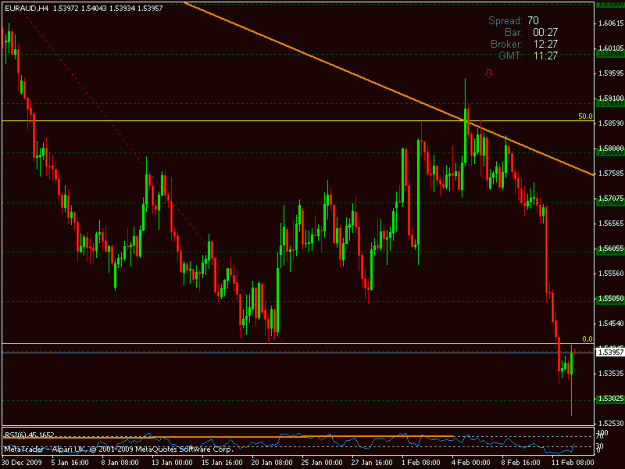This screenshot has height=469, width=625.
Task: Click the 4 Feb 00:00 date label
Action: pos(471,462)
